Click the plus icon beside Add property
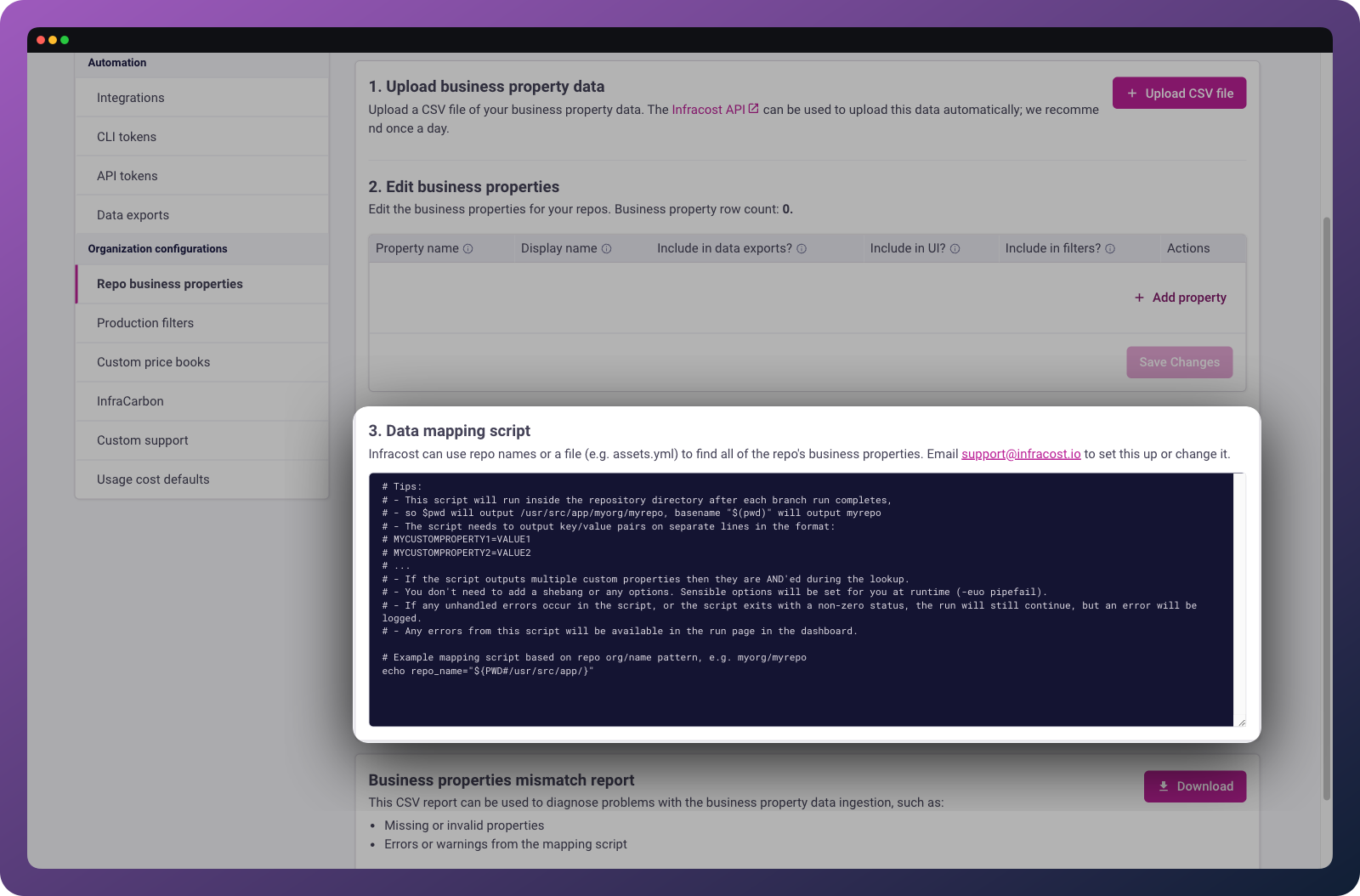 point(1138,298)
